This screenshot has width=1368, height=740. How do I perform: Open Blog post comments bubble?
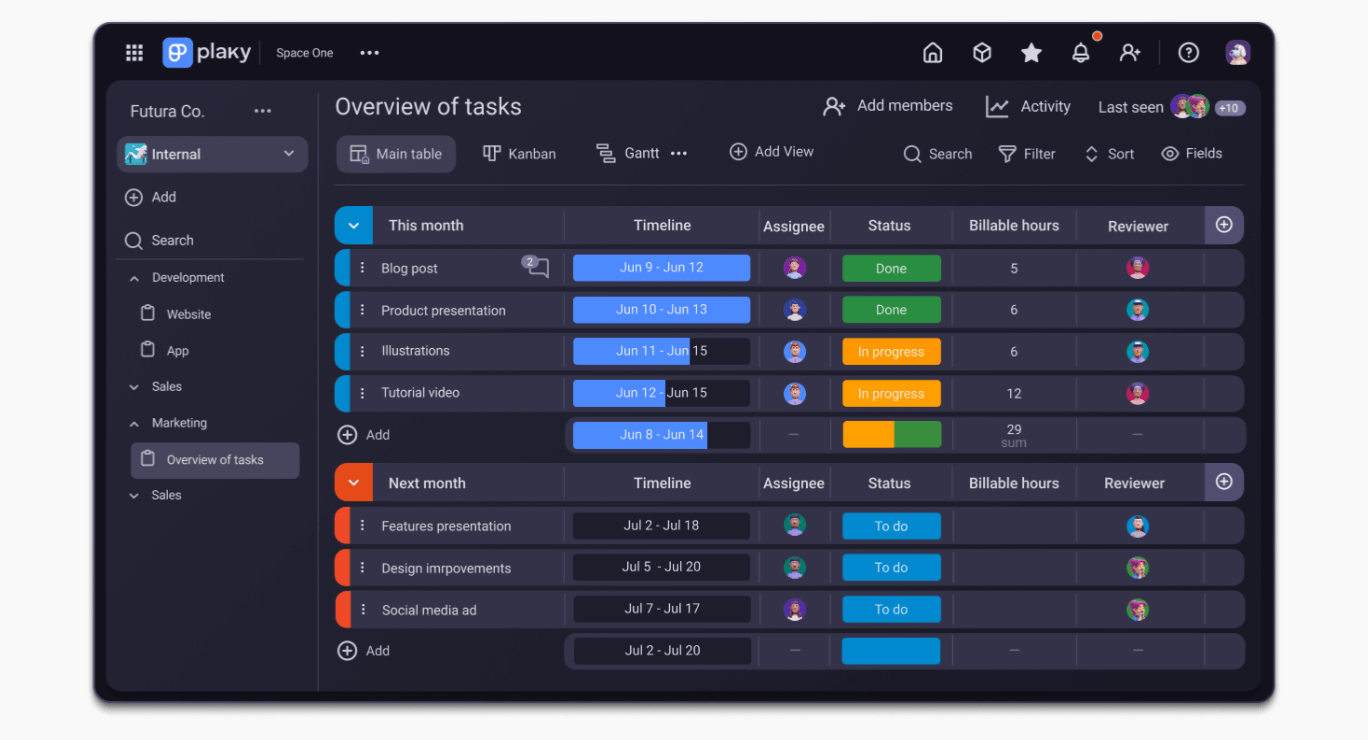(536, 266)
